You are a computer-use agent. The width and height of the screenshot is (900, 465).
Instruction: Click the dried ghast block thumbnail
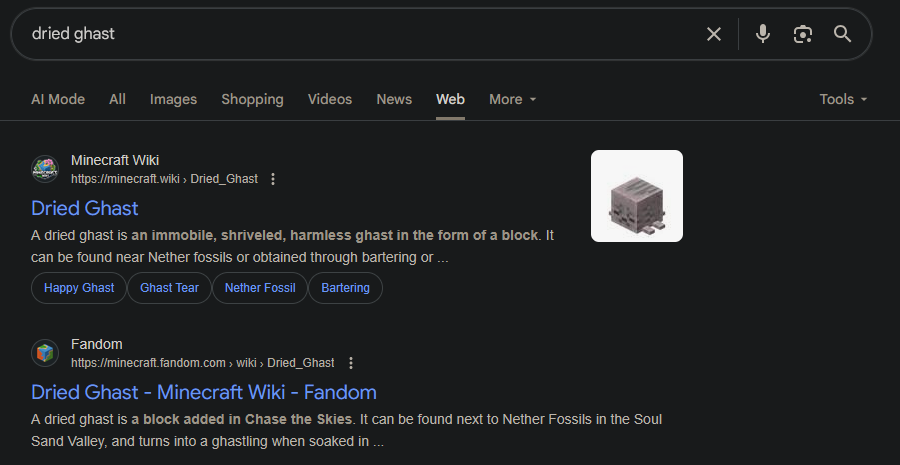click(x=637, y=196)
